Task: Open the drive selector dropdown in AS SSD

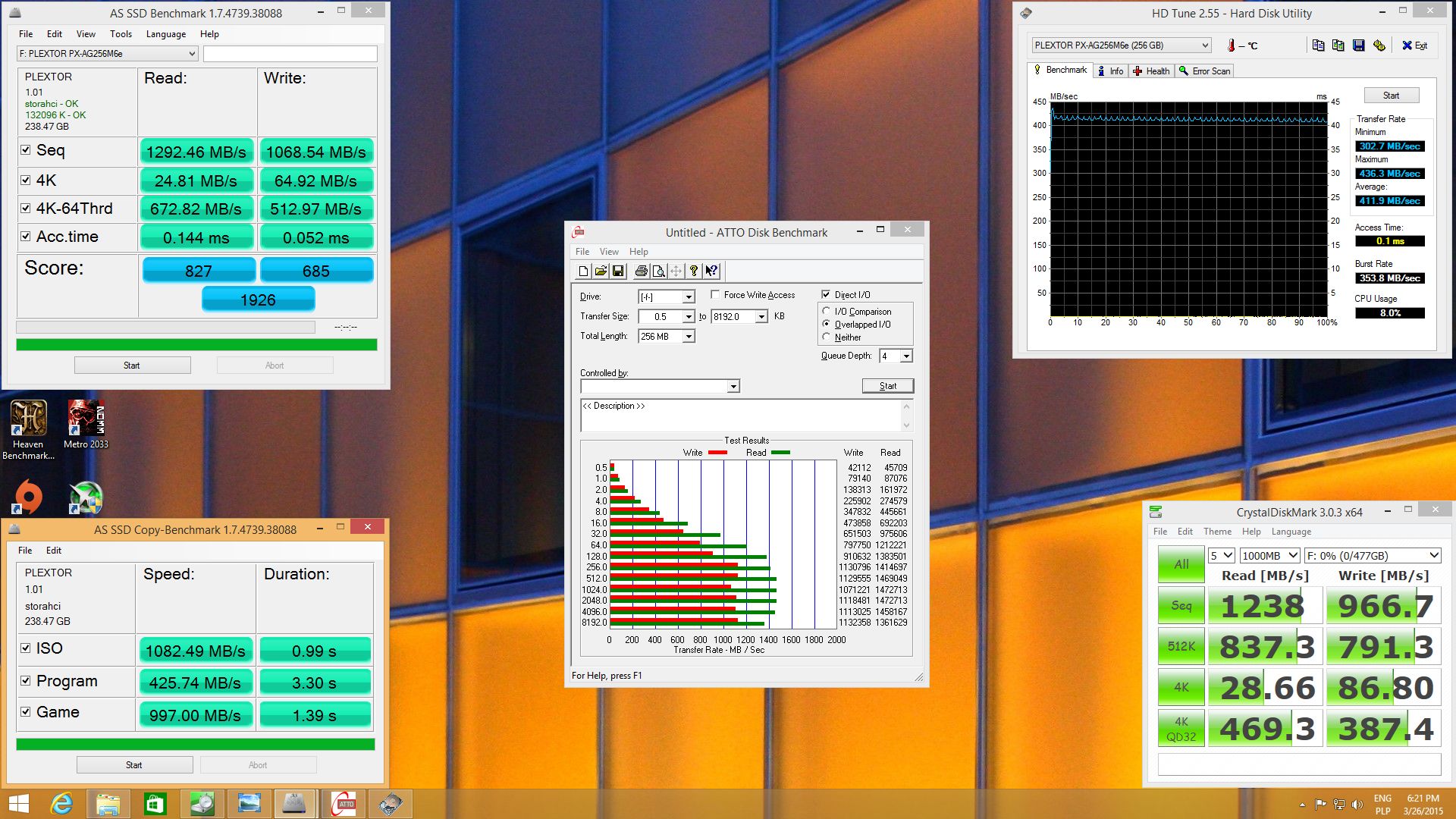Action: pyautogui.click(x=190, y=53)
